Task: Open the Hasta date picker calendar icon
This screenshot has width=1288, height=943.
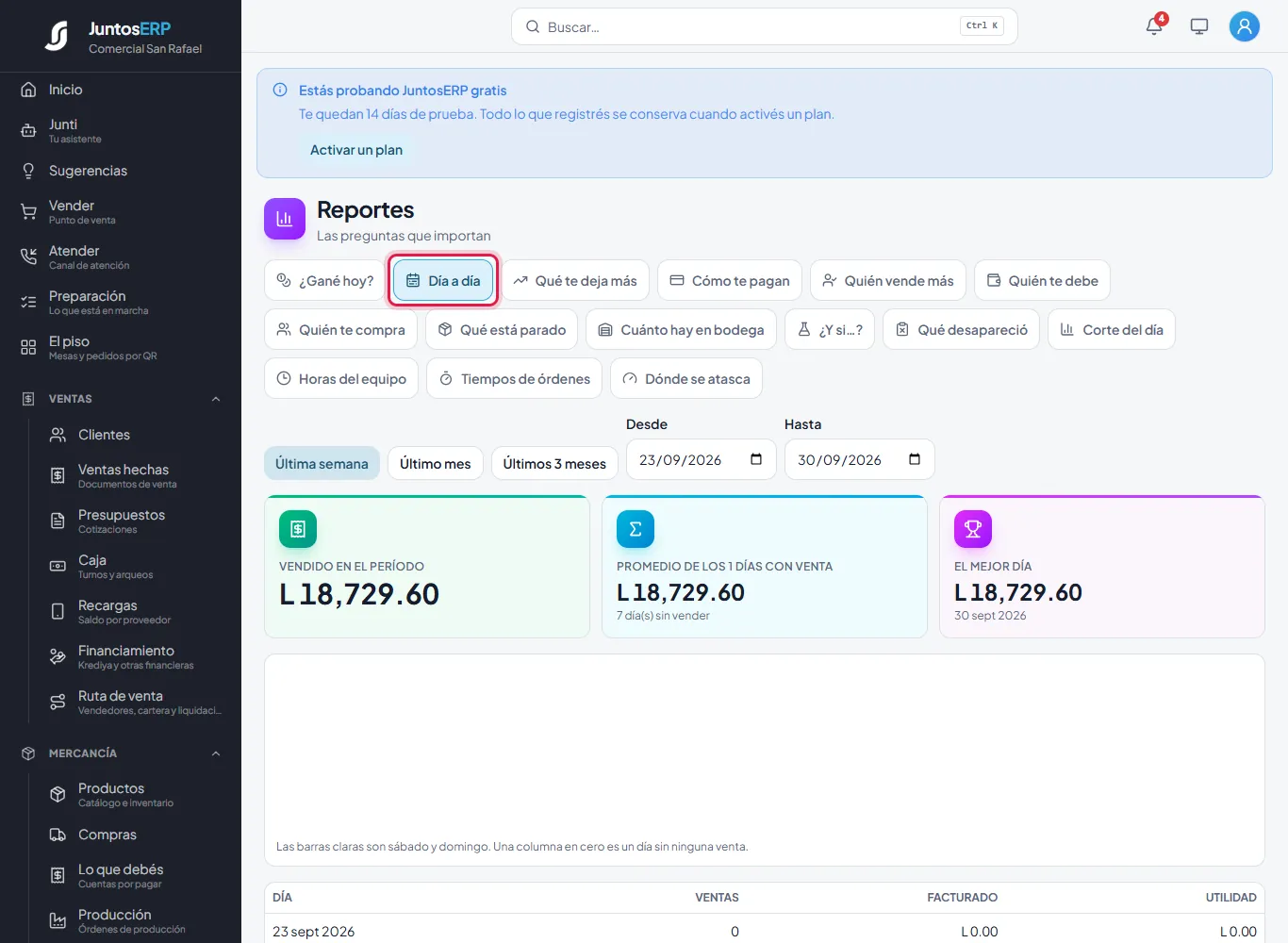Action: pos(915,459)
